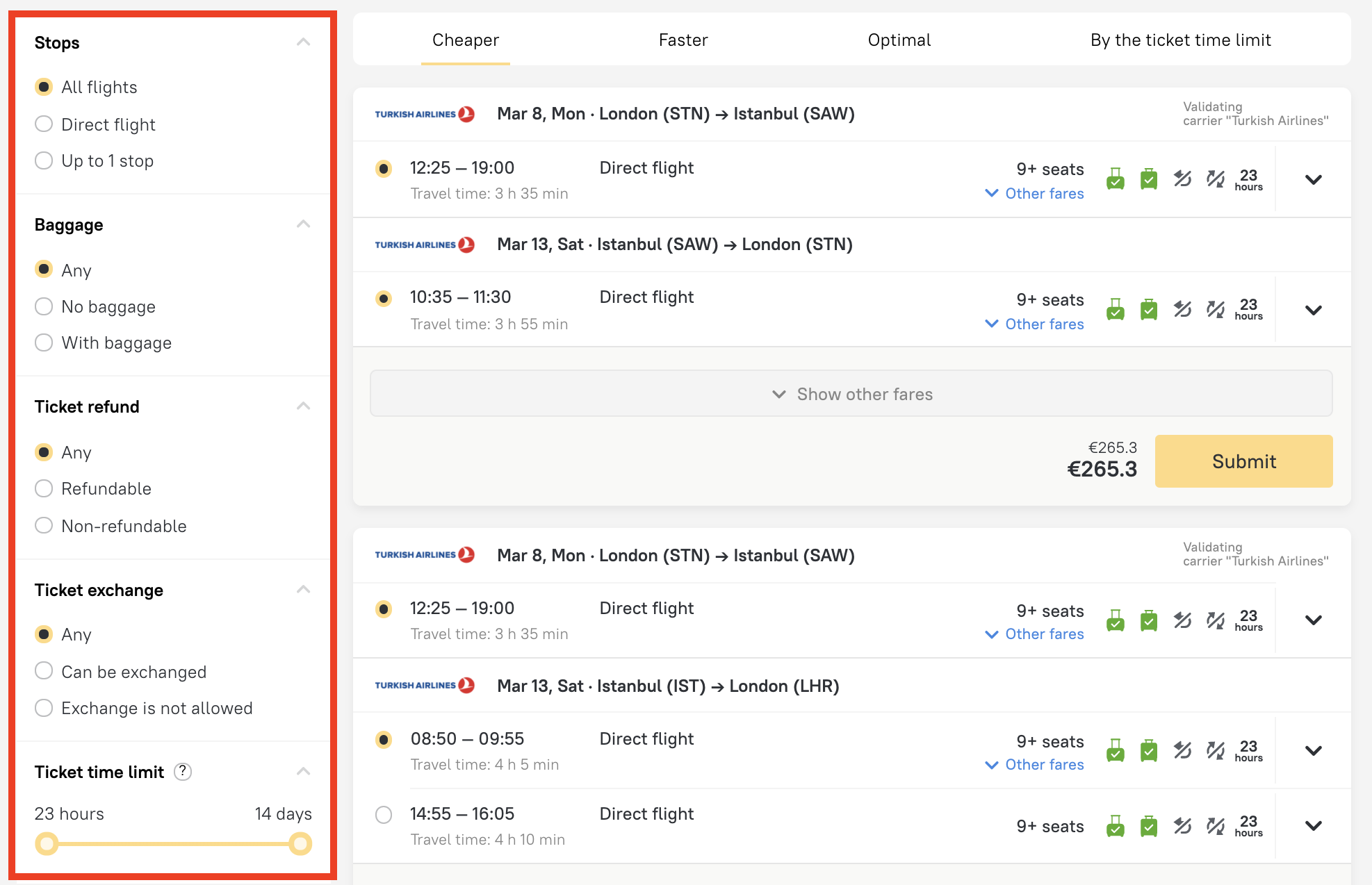The width and height of the screenshot is (1372, 885).
Task: Click checked-baggage icon on 14:55–16:05 flight
Action: [1149, 826]
